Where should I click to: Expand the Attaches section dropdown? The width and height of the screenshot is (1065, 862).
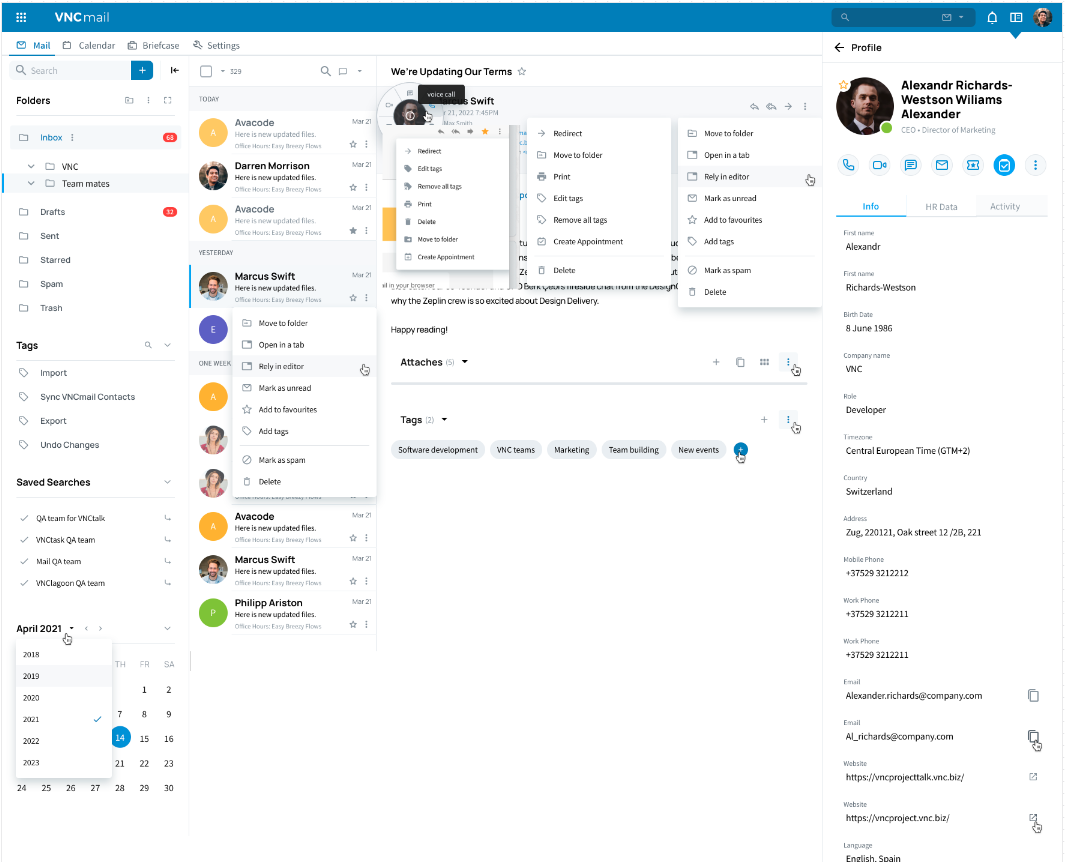(x=465, y=362)
